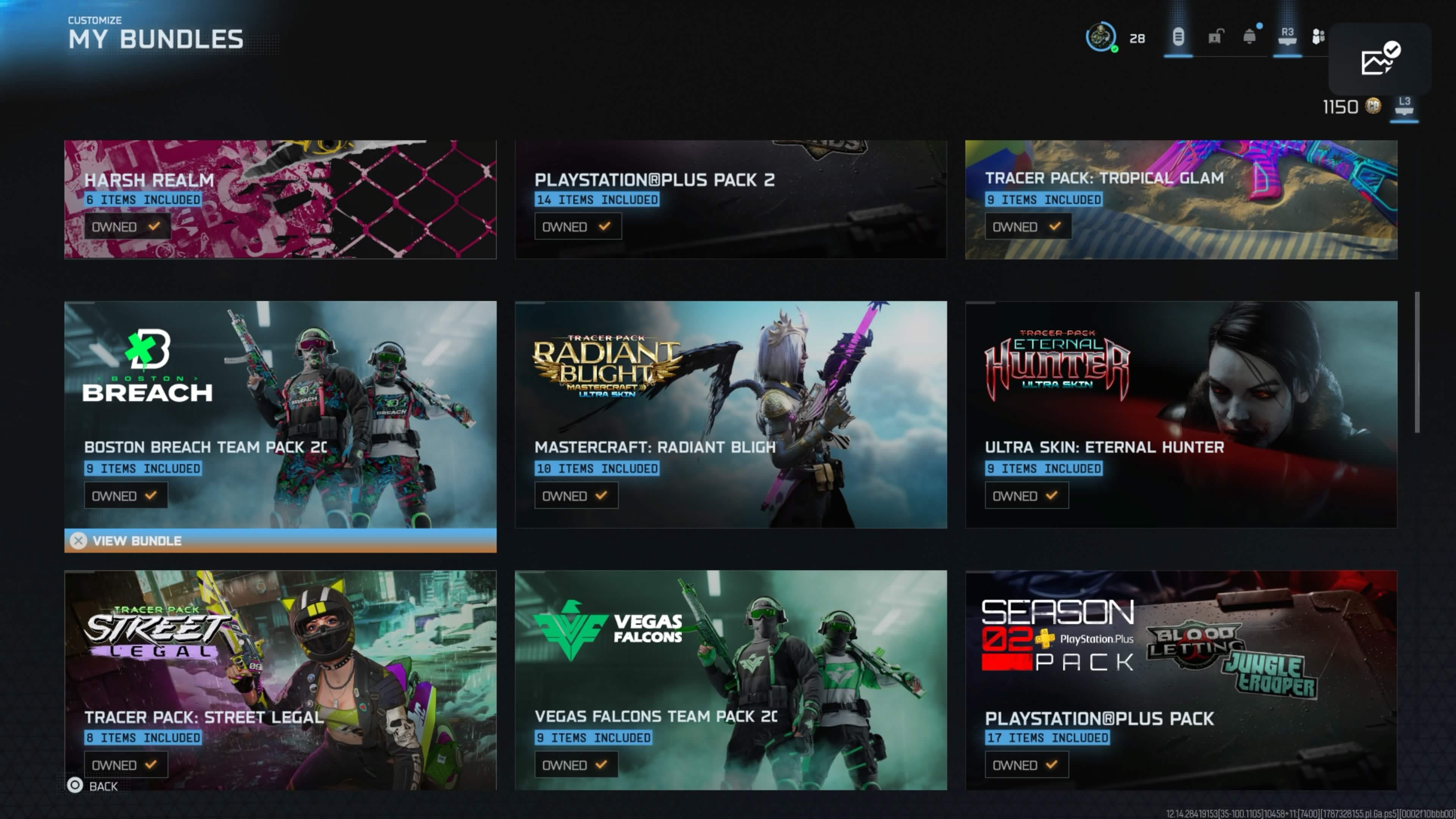Click "17 Items Included" label

pyautogui.click(x=1047, y=737)
